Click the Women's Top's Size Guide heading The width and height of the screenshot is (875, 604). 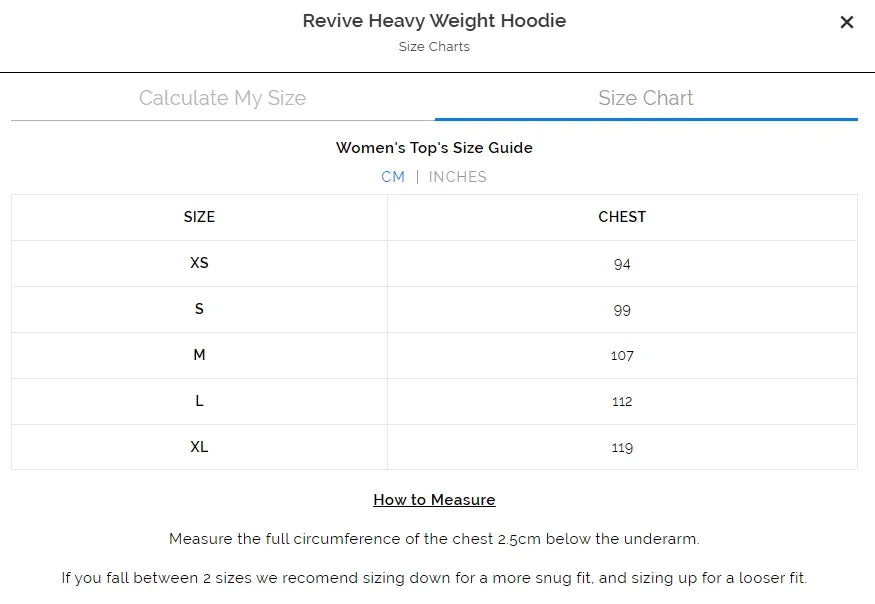[434, 147]
